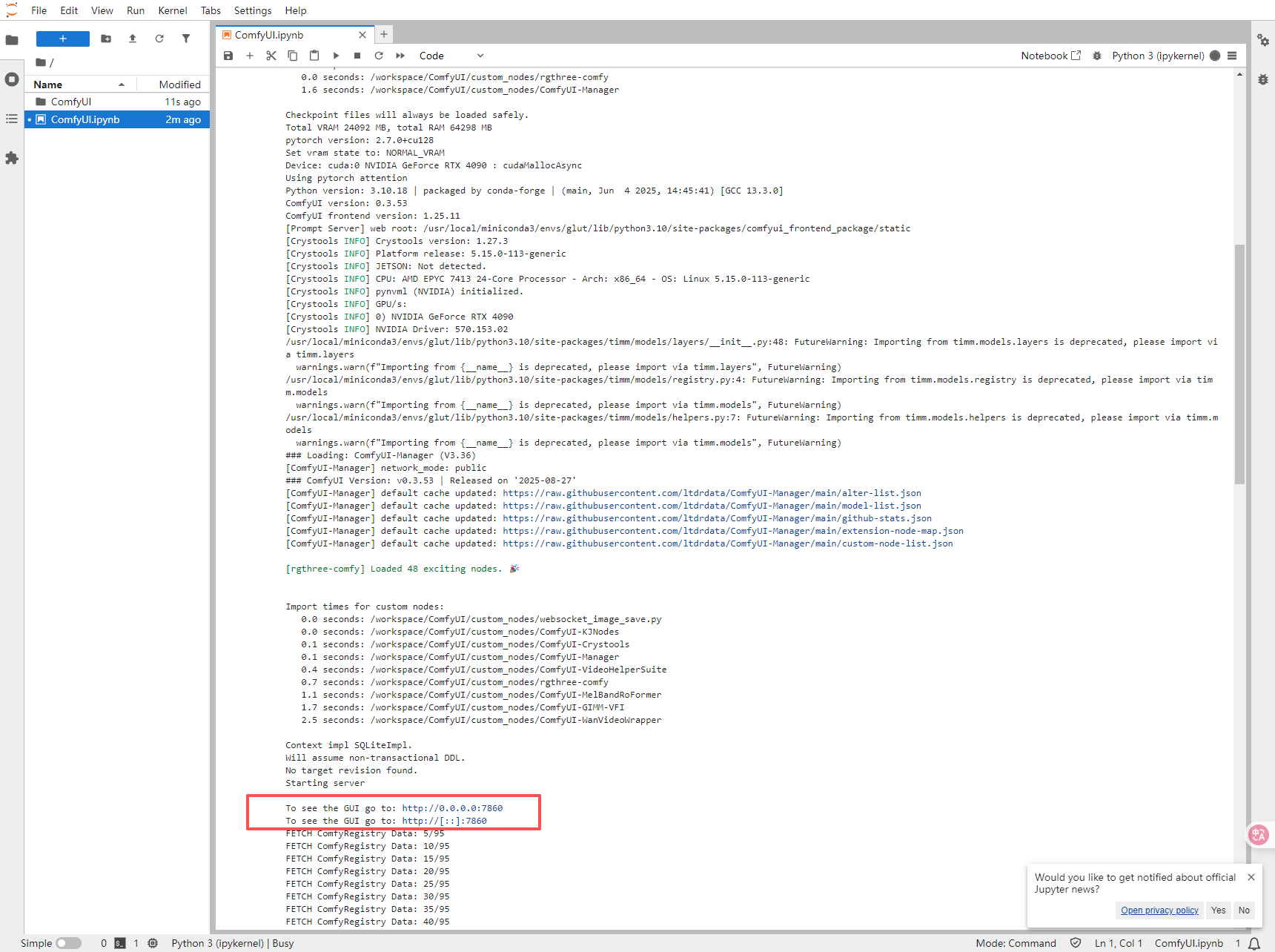The image size is (1275, 952).
Task: Open github-stats.json cache URL
Action: pyautogui.click(x=717, y=518)
